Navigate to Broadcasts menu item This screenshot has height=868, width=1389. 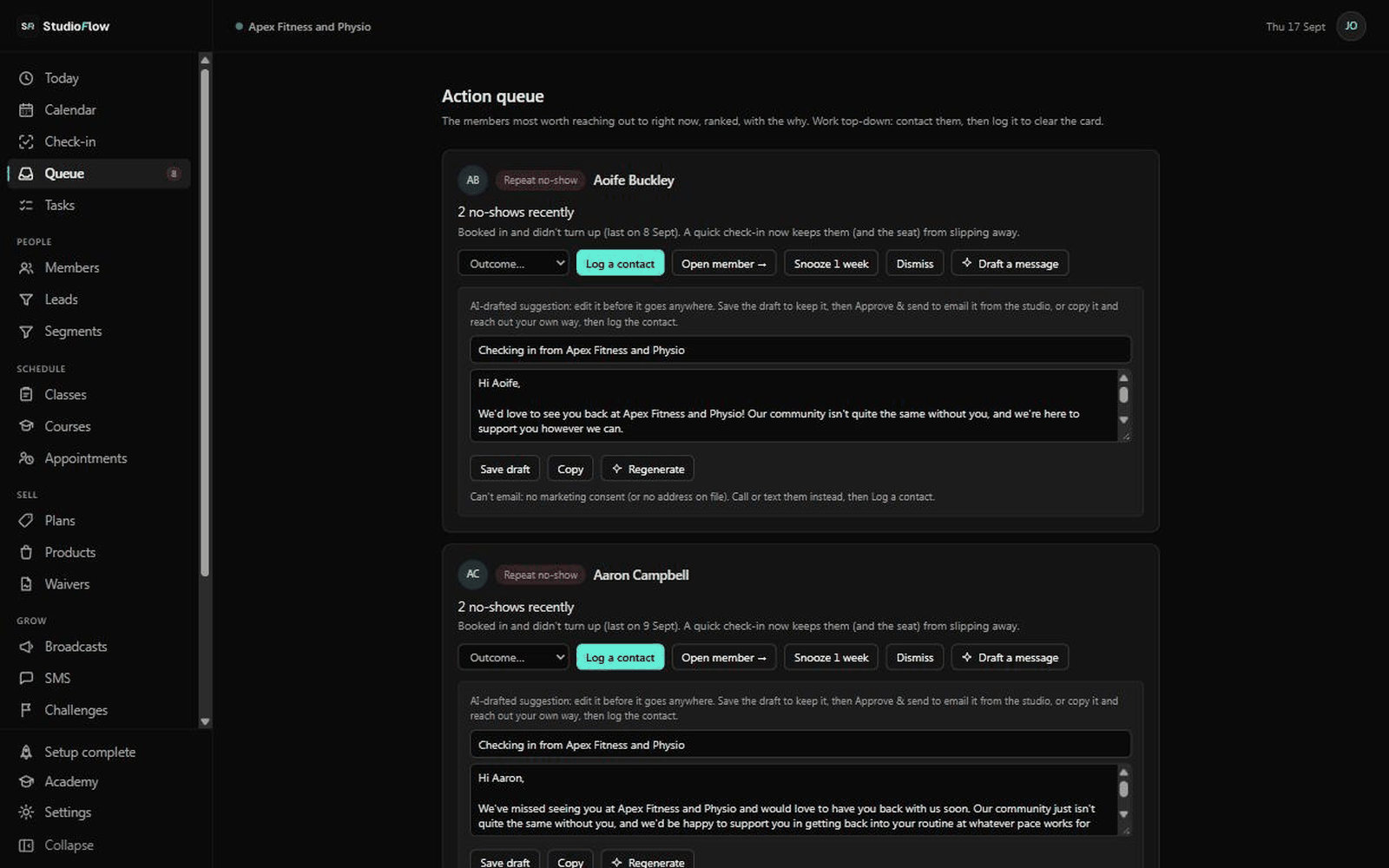(x=98, y=647)
